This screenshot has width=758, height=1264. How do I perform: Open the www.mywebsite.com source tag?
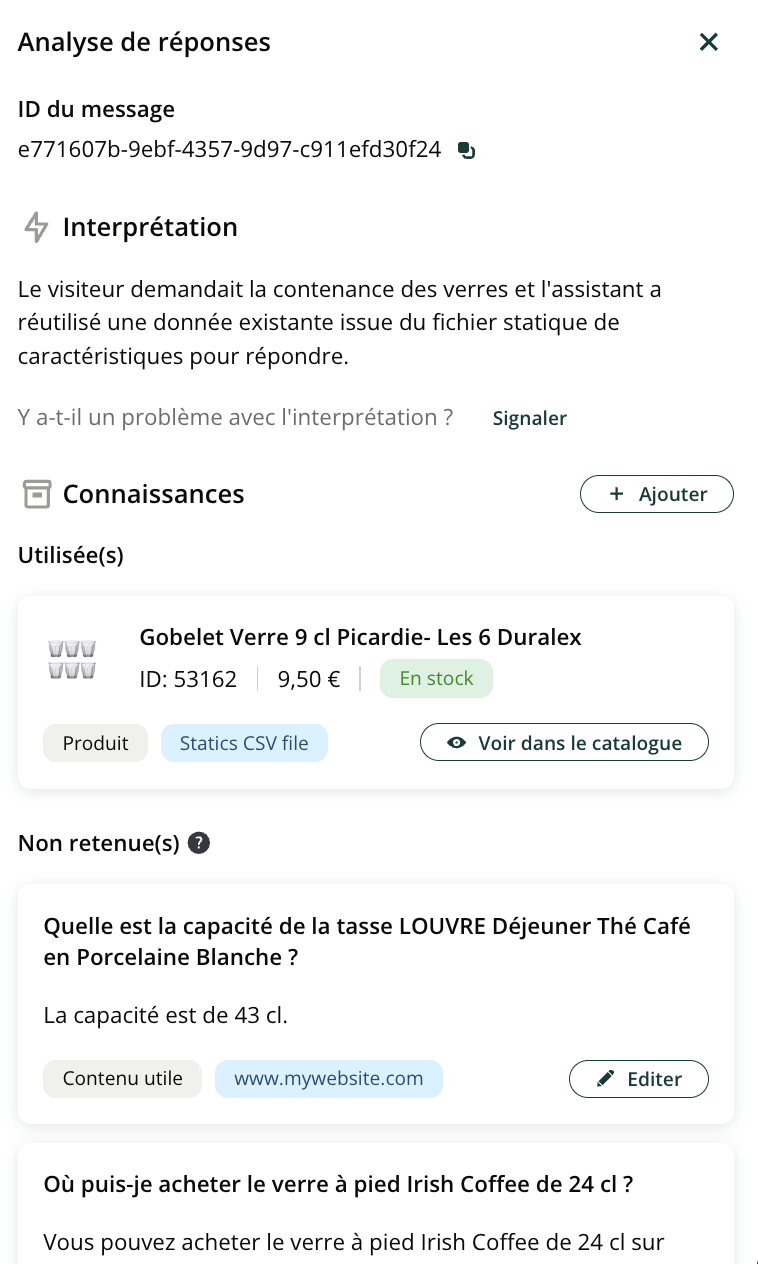click(328, 1079)
